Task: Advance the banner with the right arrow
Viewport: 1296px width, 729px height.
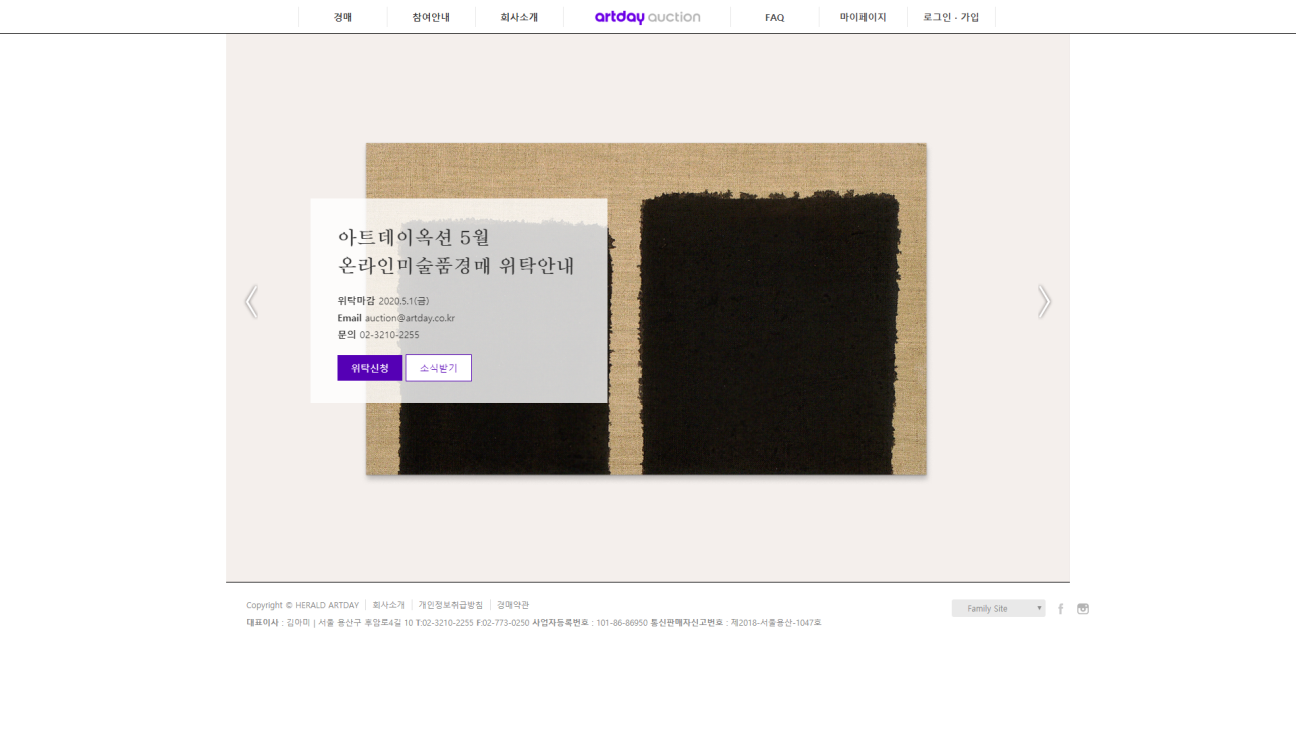Action: (1044, 301)
